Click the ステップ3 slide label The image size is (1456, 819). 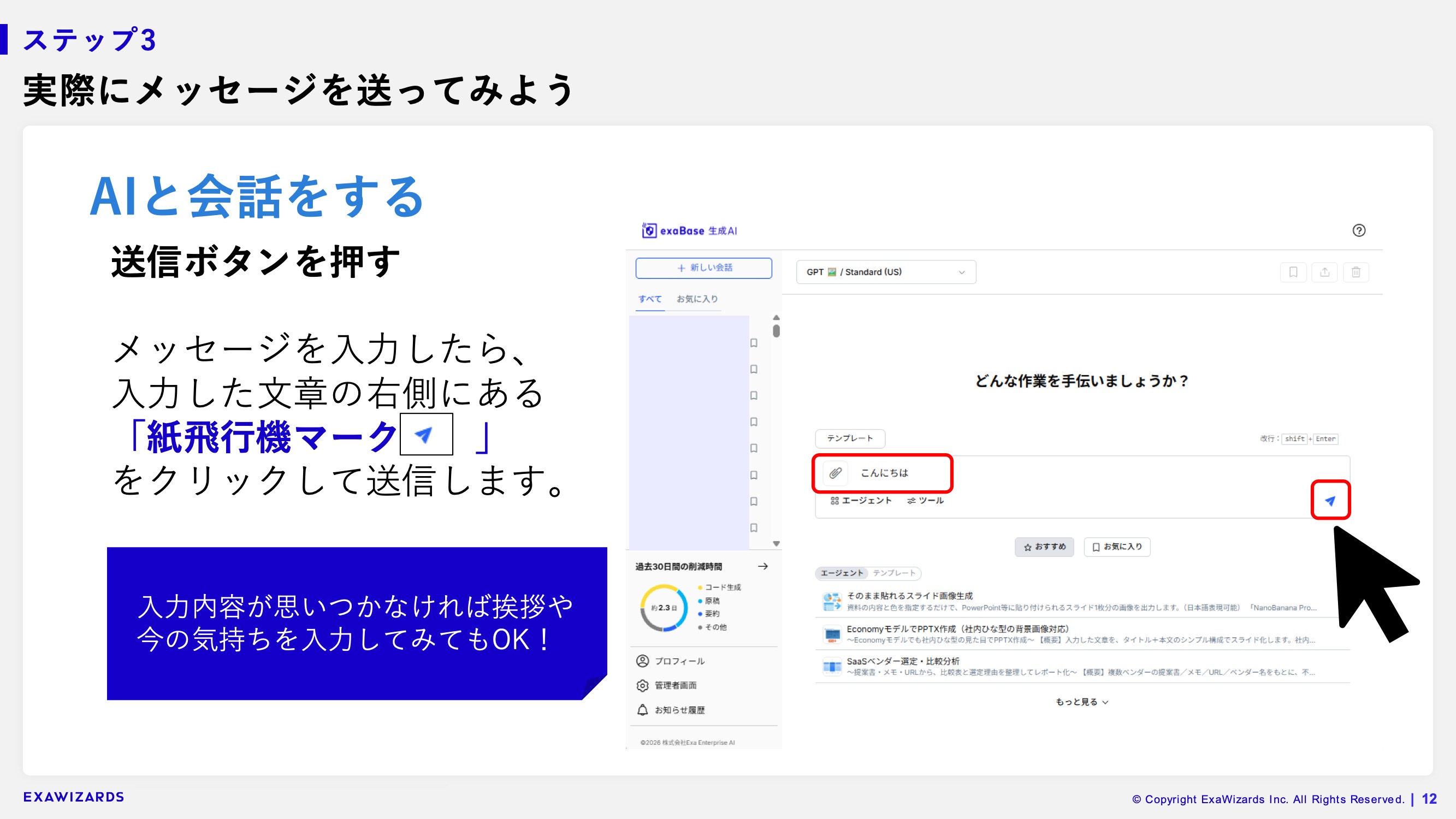click(90, 39)
